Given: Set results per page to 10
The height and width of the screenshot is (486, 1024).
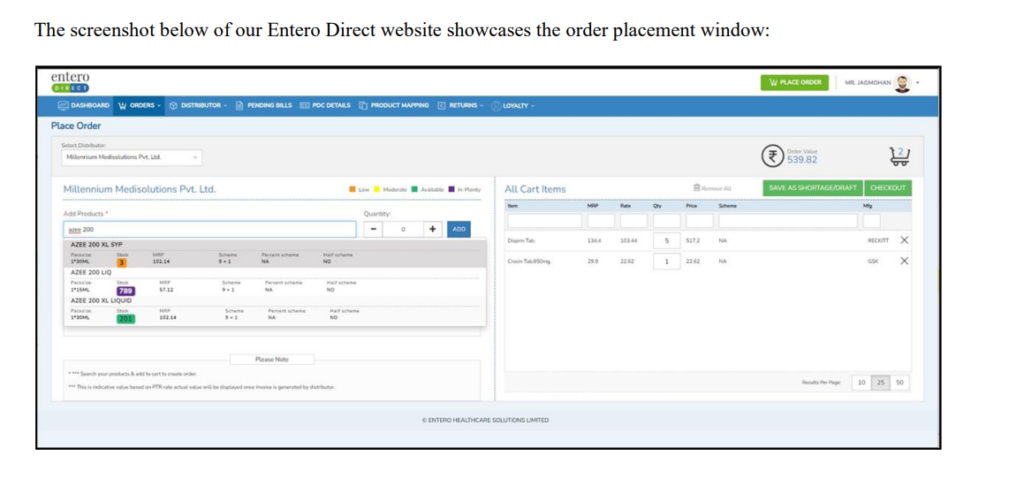Looking at the screenshot, I should 860,382.
